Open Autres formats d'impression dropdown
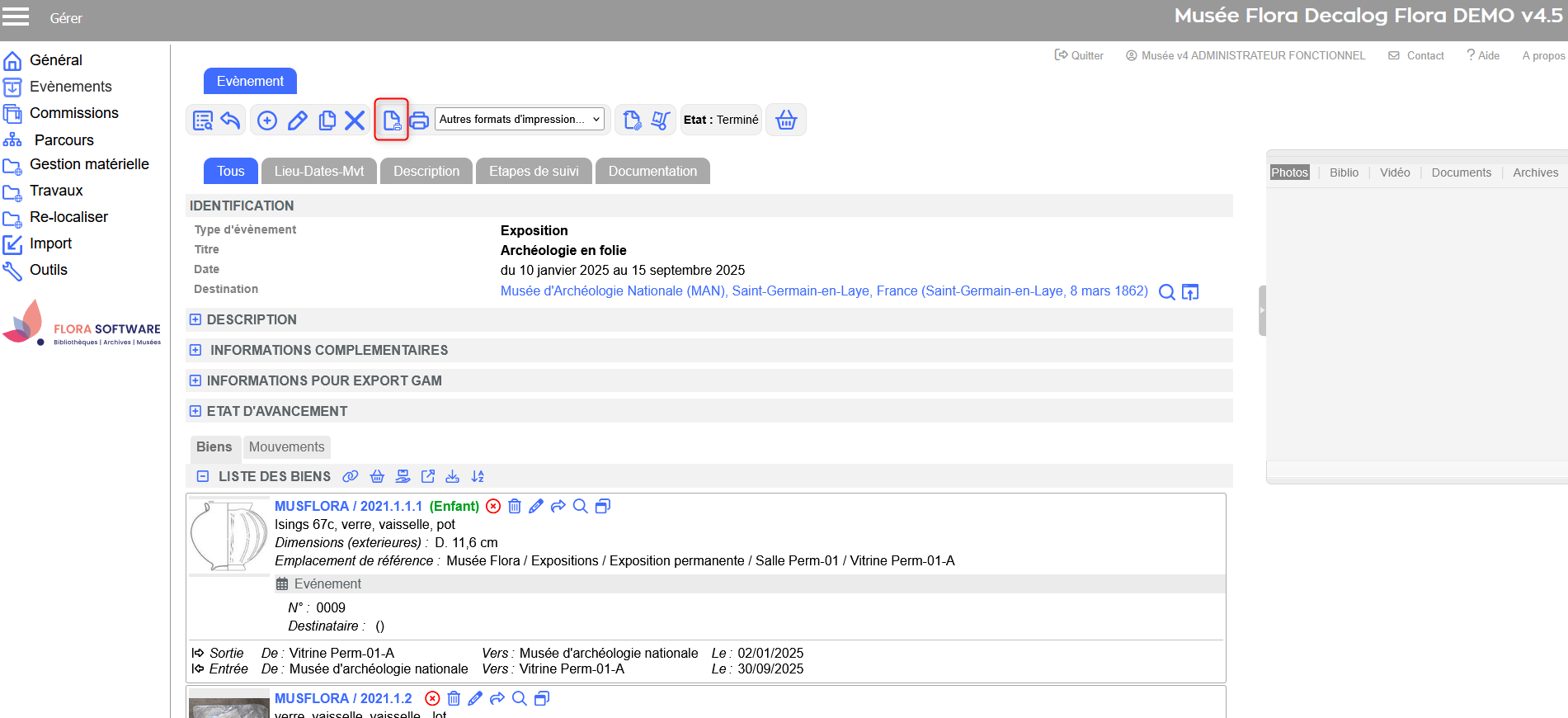Screen dimensions: 1568x718 click(519, 120)
